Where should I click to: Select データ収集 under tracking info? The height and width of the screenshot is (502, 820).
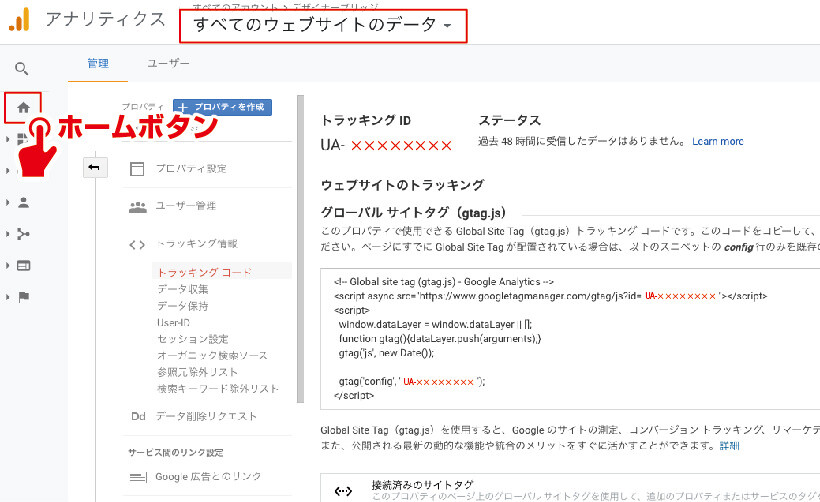coord(183,288)
